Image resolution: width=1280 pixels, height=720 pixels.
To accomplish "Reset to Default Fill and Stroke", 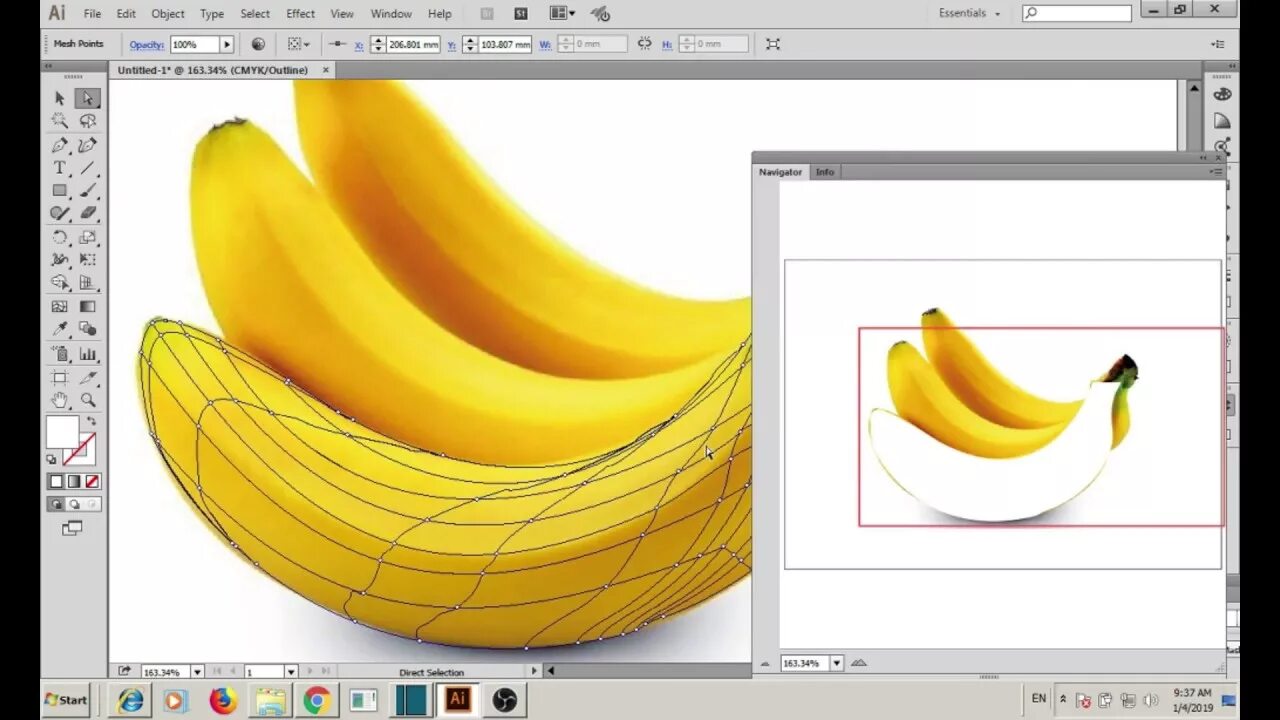I will point(52,459).
